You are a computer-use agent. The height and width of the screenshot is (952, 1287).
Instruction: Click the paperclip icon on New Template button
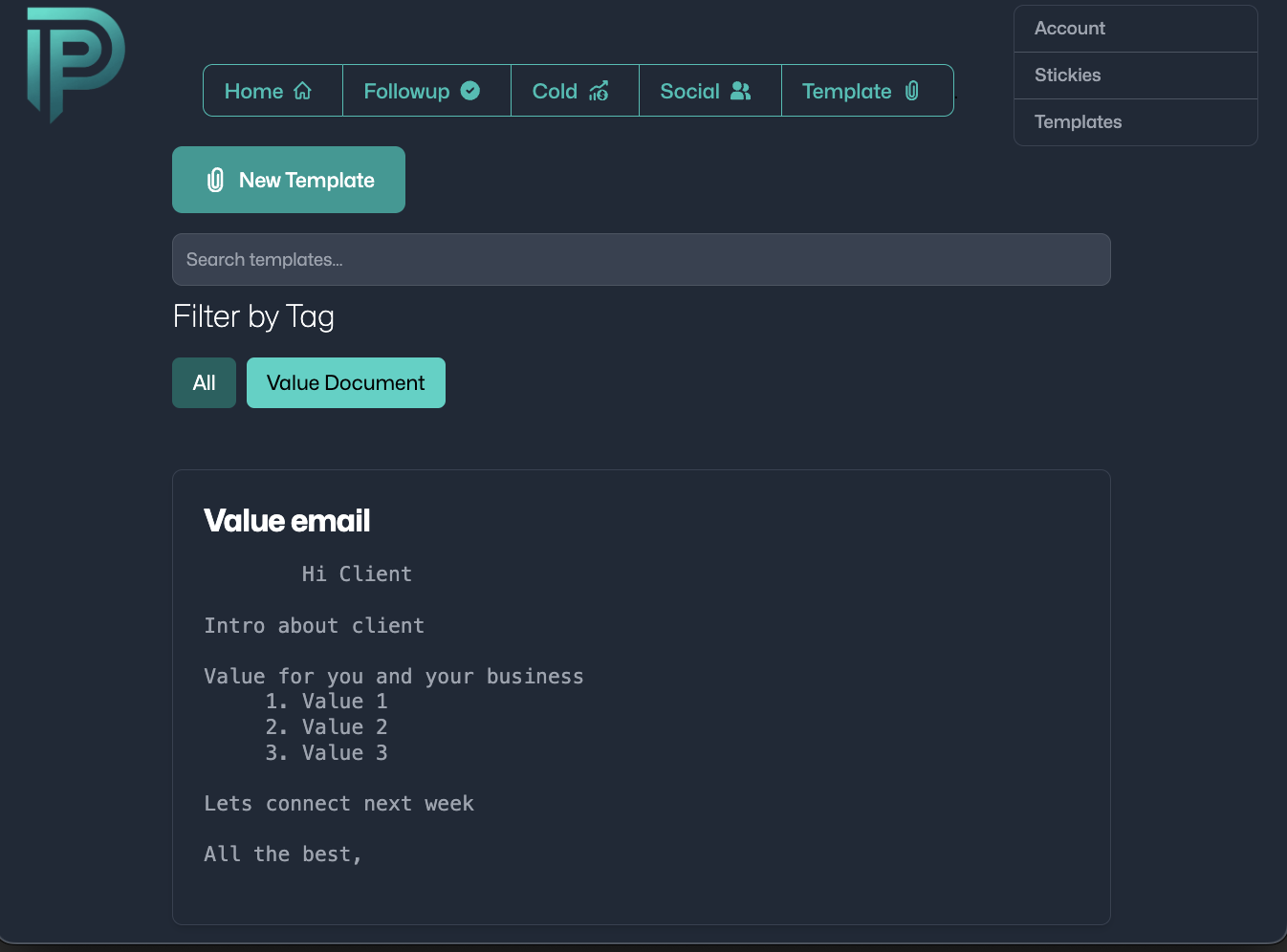[216, 180]
